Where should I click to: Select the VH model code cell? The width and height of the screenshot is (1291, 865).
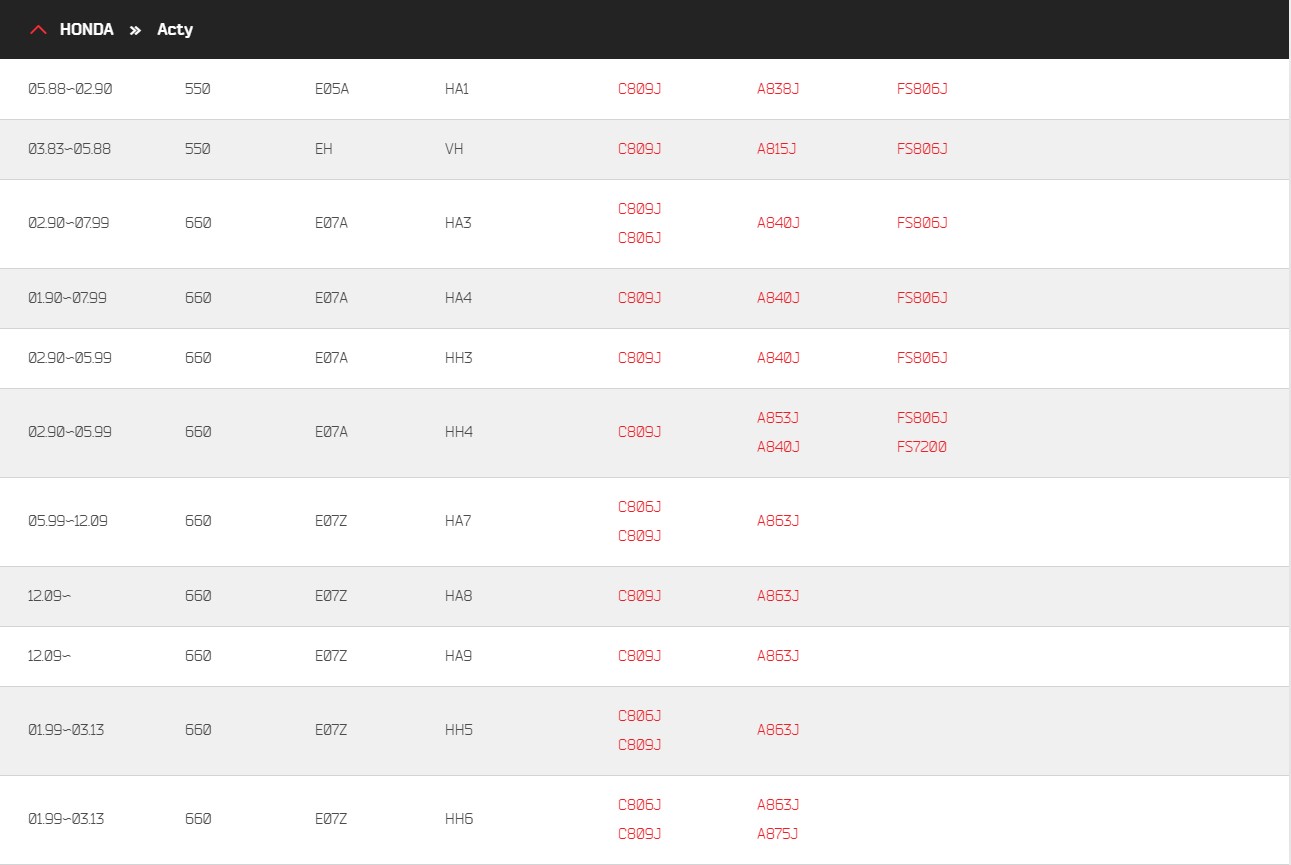[454, 149]
